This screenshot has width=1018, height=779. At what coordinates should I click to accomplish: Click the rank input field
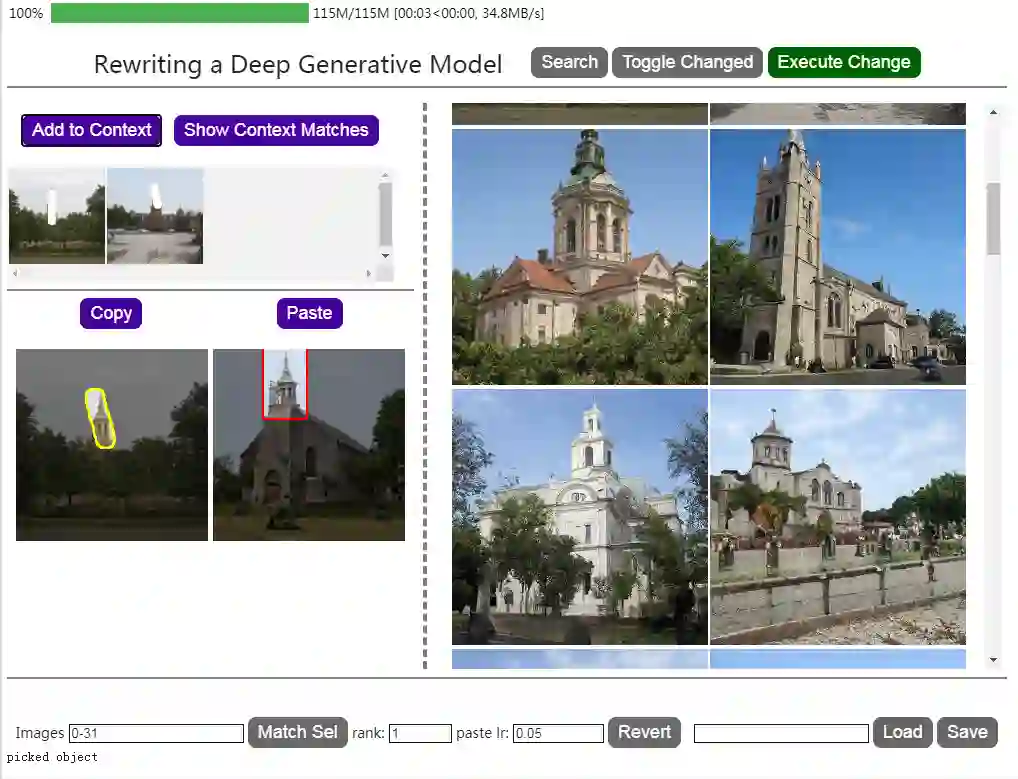coord(420,733)
